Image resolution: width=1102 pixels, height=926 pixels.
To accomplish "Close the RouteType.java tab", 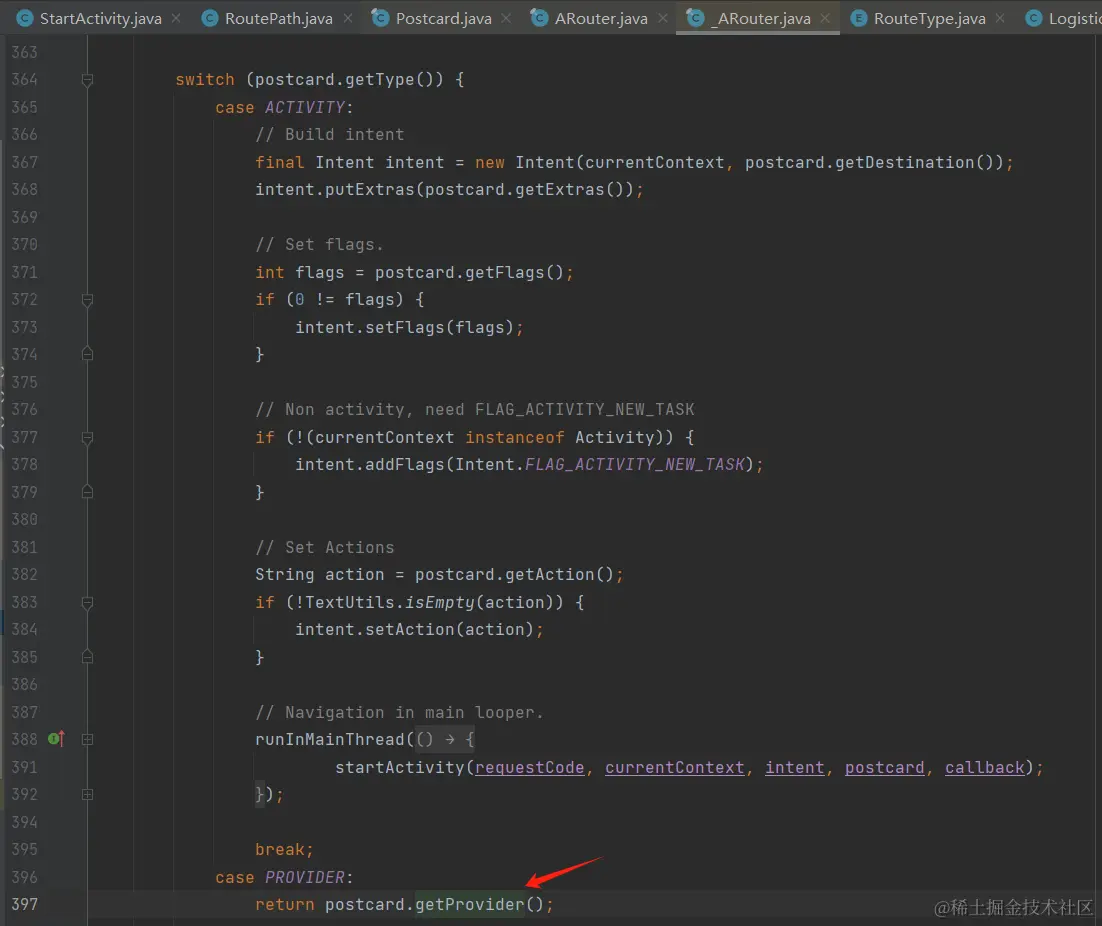I will click(1000, 18).
